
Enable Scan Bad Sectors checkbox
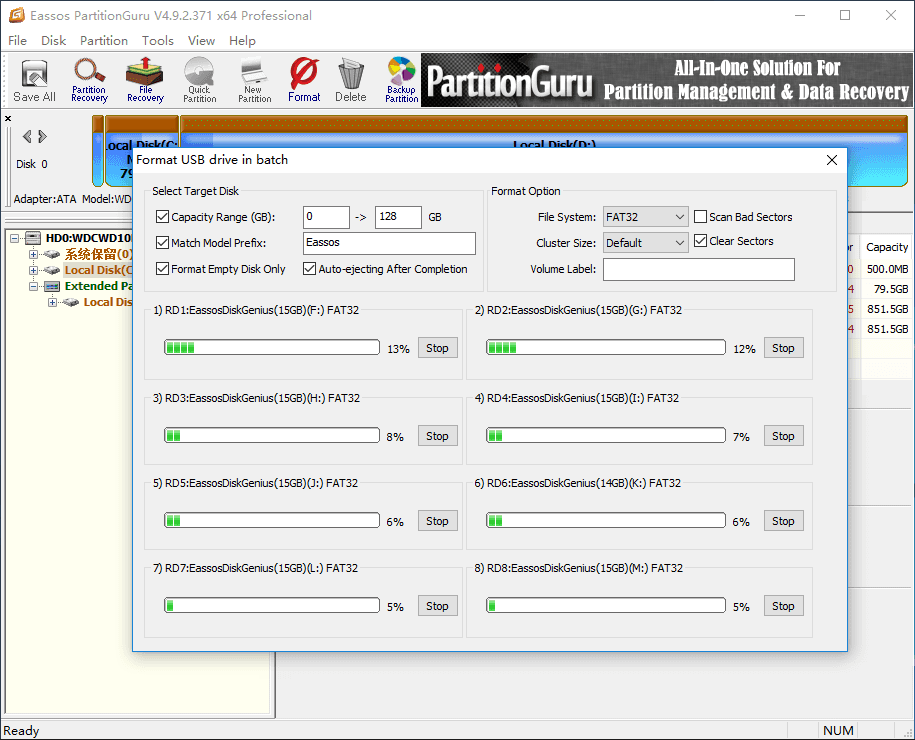[700, 217]
